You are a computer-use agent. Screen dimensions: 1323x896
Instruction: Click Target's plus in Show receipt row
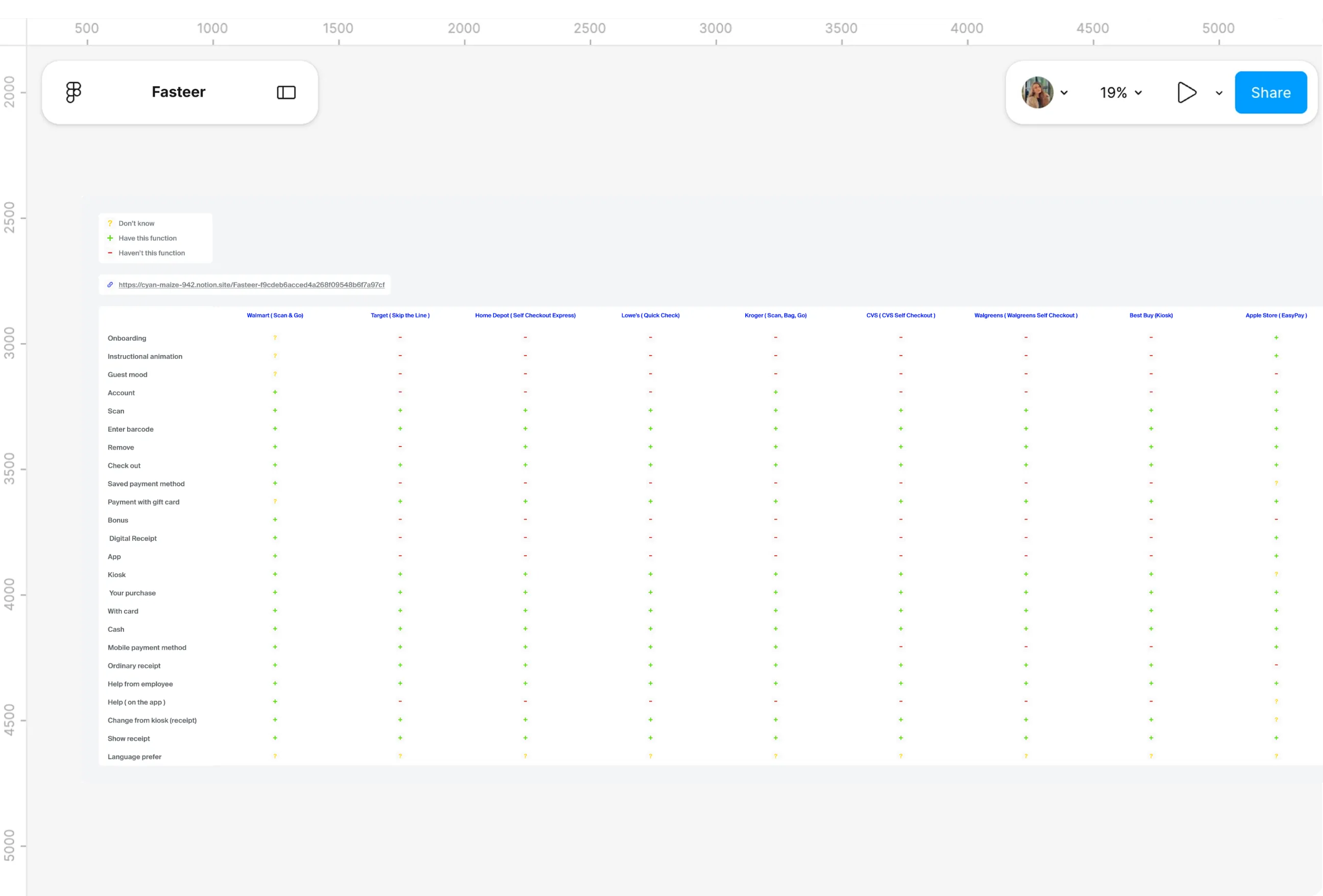[400, 738]
